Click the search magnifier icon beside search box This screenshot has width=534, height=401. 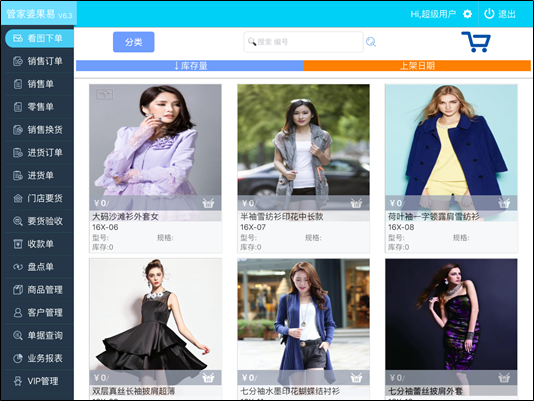pos(371,42)
